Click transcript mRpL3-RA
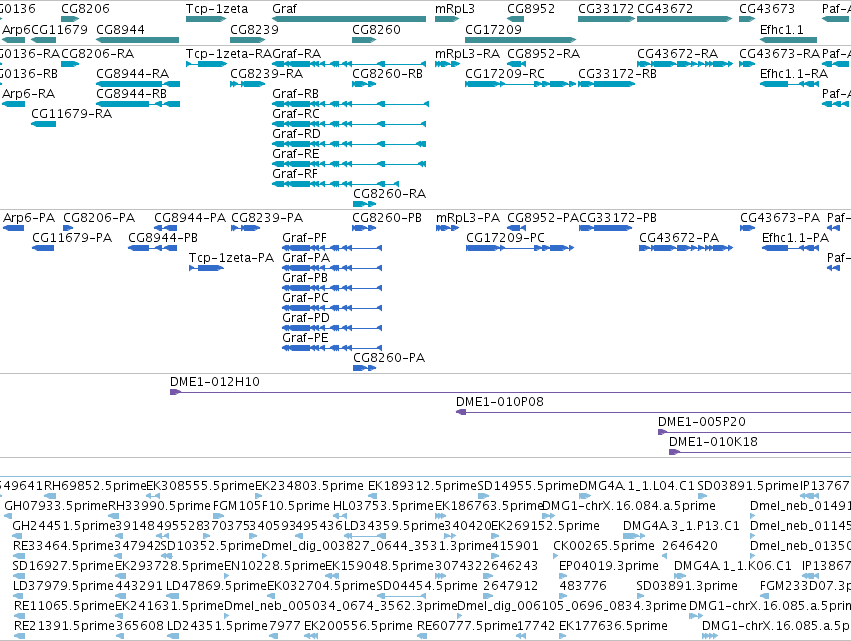Image resolution: width=851 pixels, height=641 pixels. pyautogui.click(x=447, y=64)
